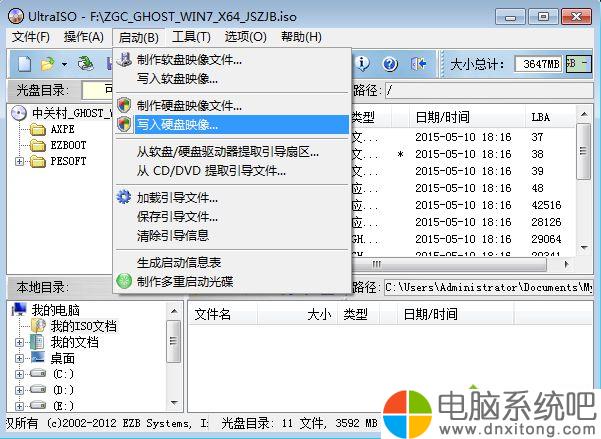This screenshot has height=439, width=601.
Task: Click disc list vertical scrollbar up arrow
Action: coord(584,114)
